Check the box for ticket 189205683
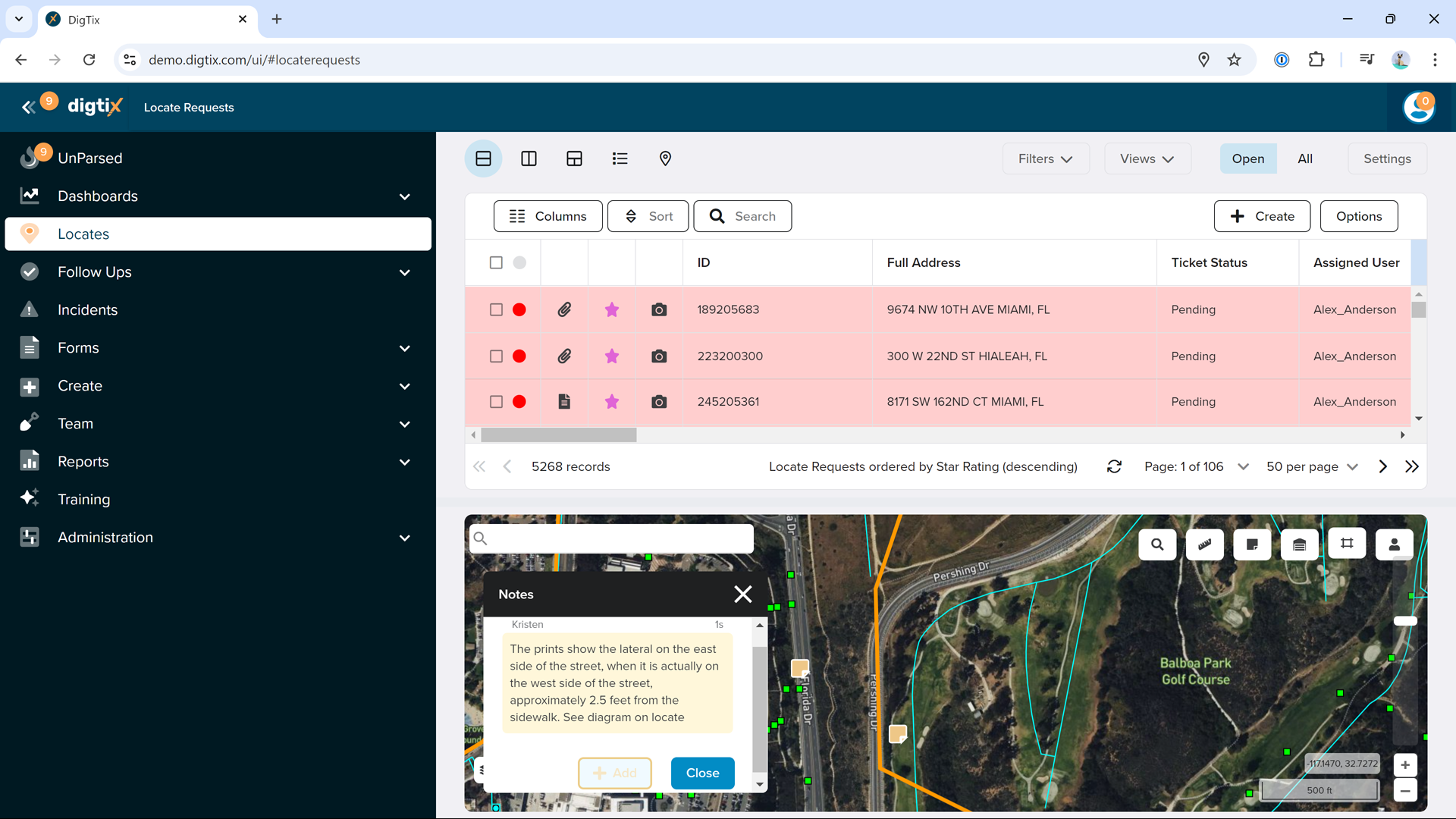 tap(496, 309)
